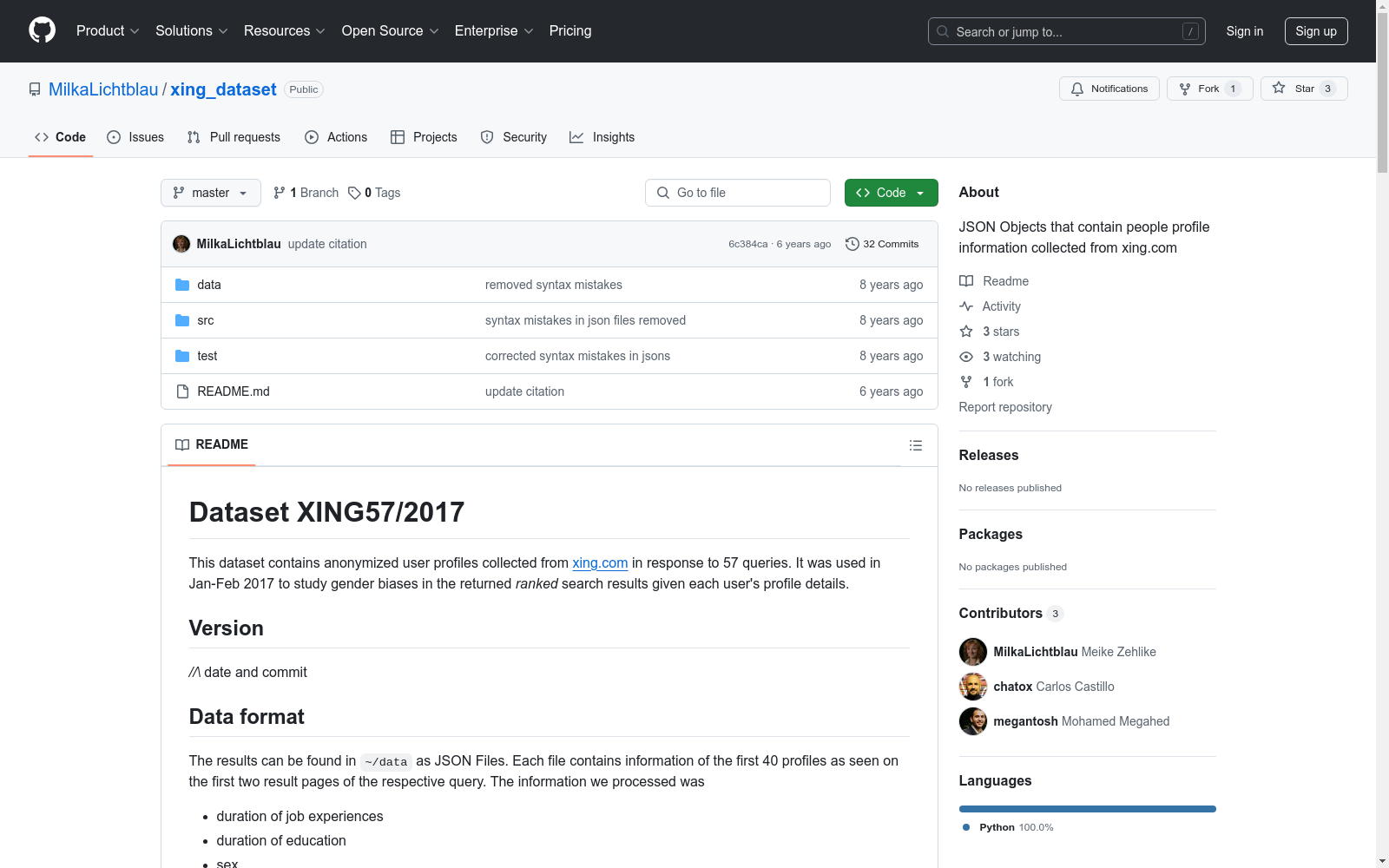The width and height of the screenshot is (1389, 868).
Task: Open the update citation commit message
Action: tap(327, 244)
